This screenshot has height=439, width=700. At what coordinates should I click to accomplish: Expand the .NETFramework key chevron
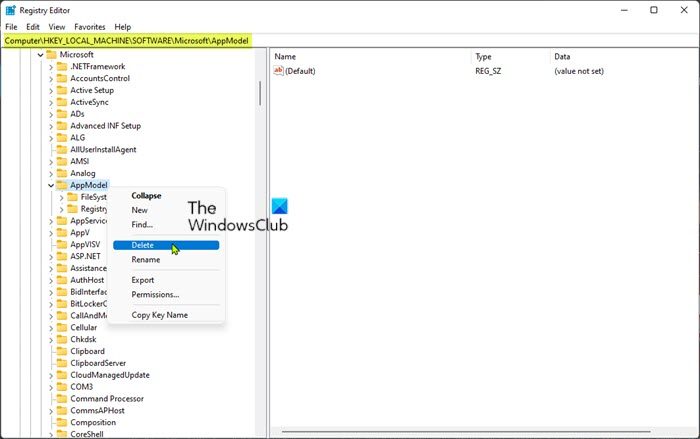[50, 67]
